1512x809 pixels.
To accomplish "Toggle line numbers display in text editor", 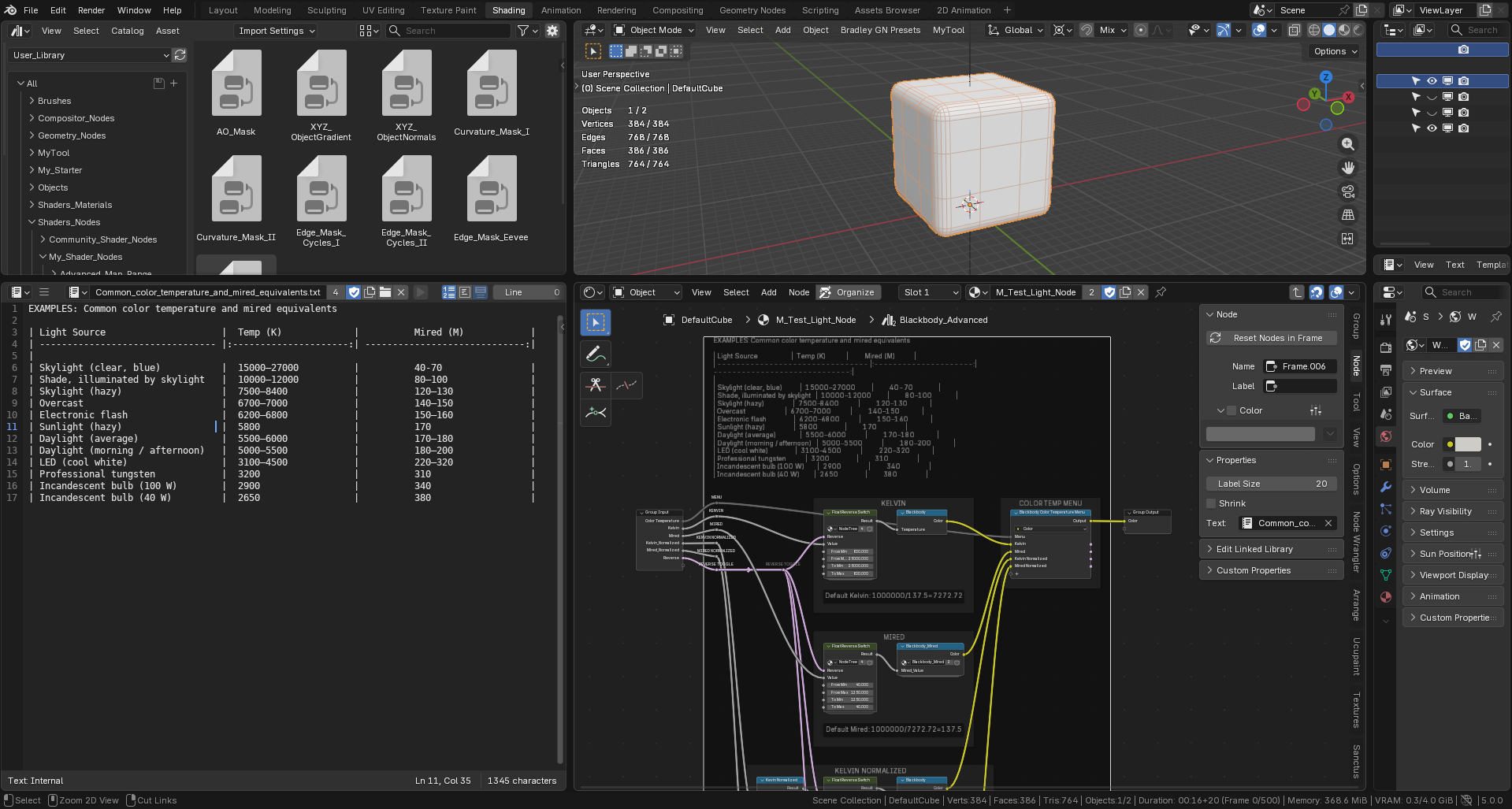I will [x=449, y=292].
